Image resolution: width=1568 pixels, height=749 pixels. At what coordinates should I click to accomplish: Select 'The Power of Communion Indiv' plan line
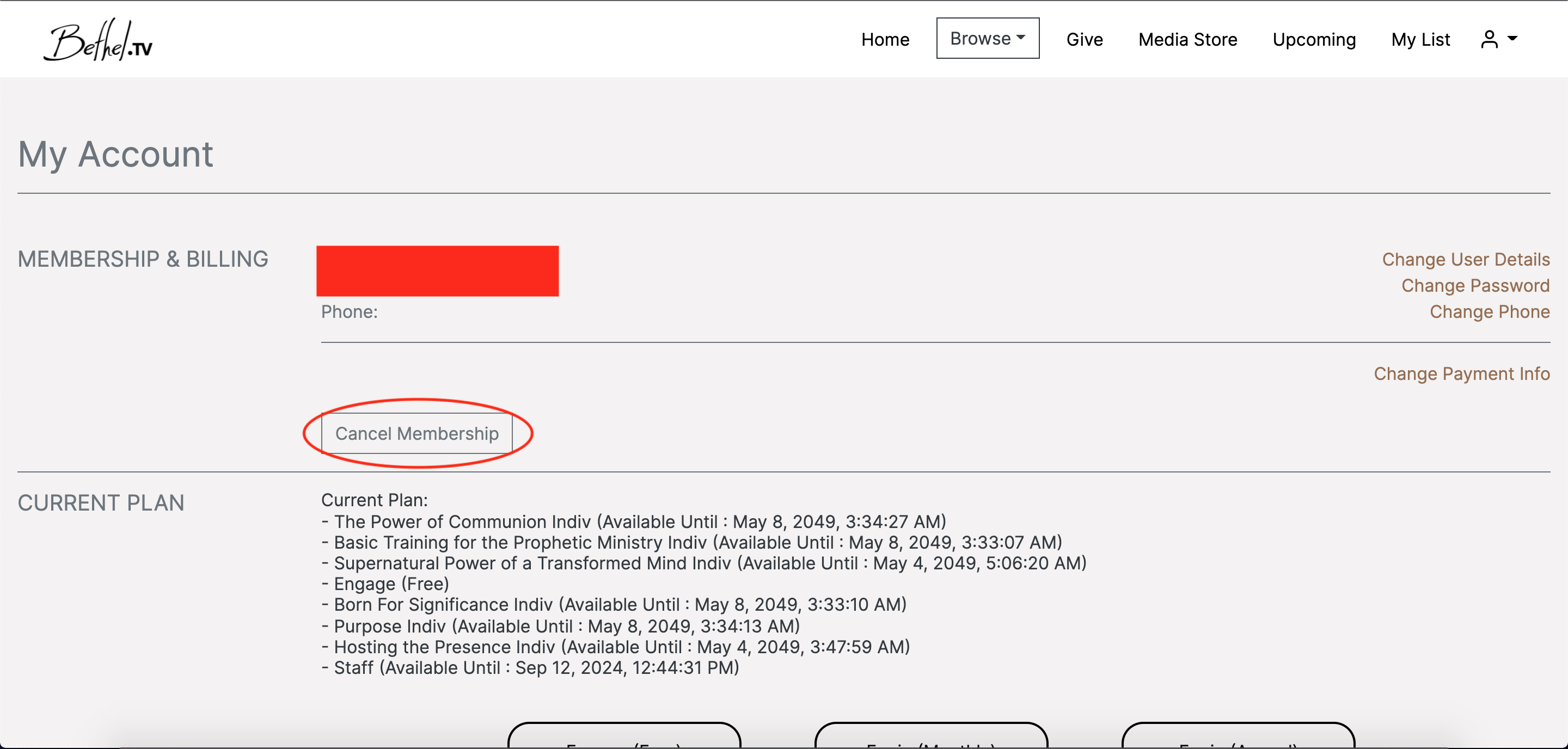tap(634, 521)
